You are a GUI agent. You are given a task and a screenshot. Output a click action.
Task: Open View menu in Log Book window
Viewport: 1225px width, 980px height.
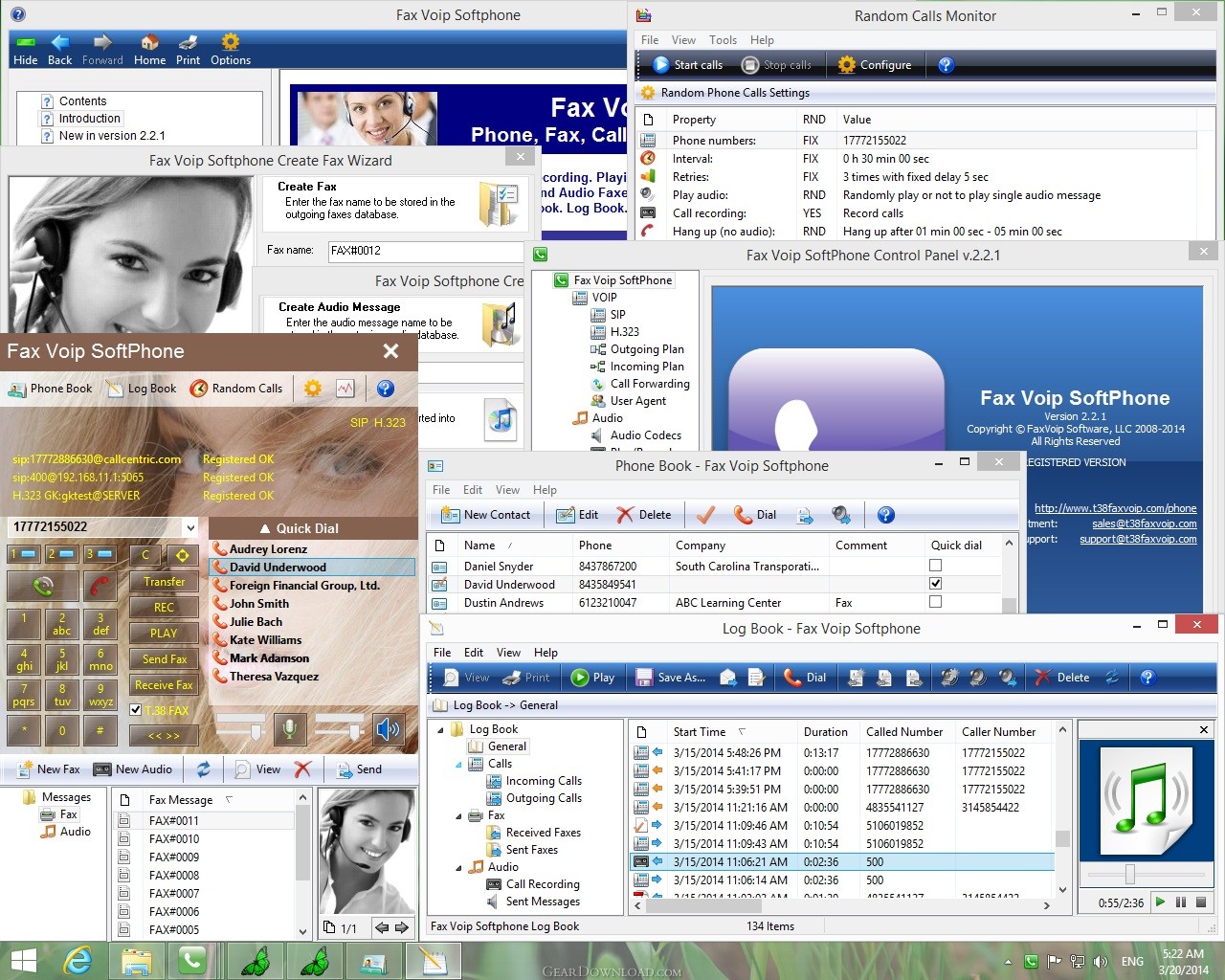pyautogui.click(x=508, y=653)
